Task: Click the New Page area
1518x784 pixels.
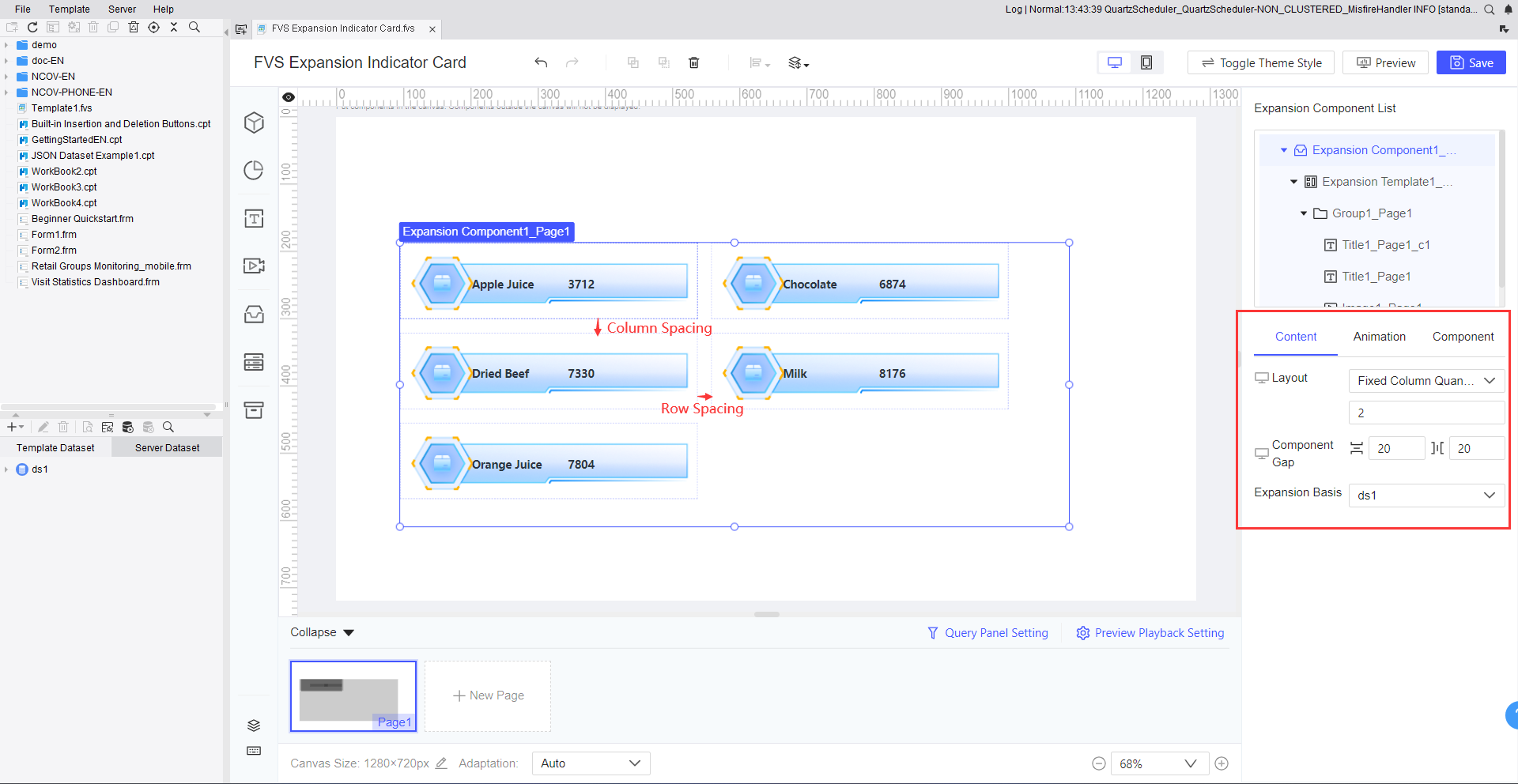Action: pos(488,695)
